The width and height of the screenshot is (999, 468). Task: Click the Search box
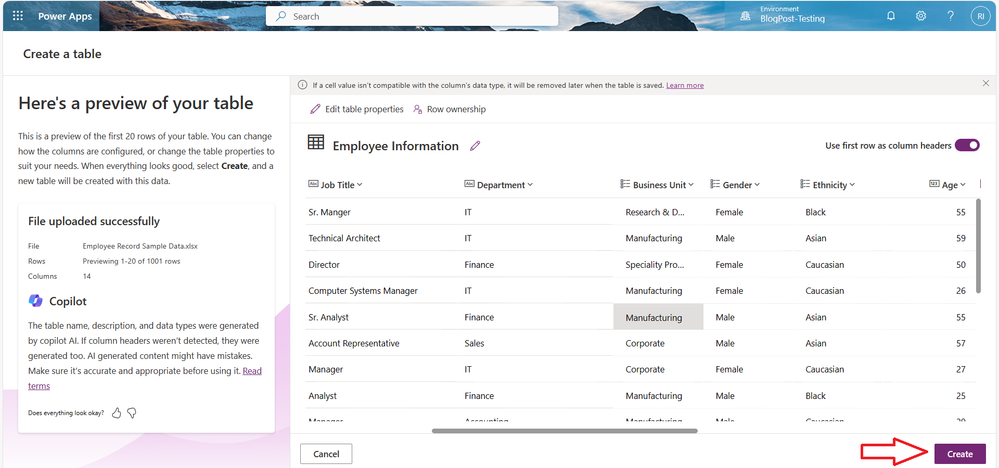(x=412, y=17)
